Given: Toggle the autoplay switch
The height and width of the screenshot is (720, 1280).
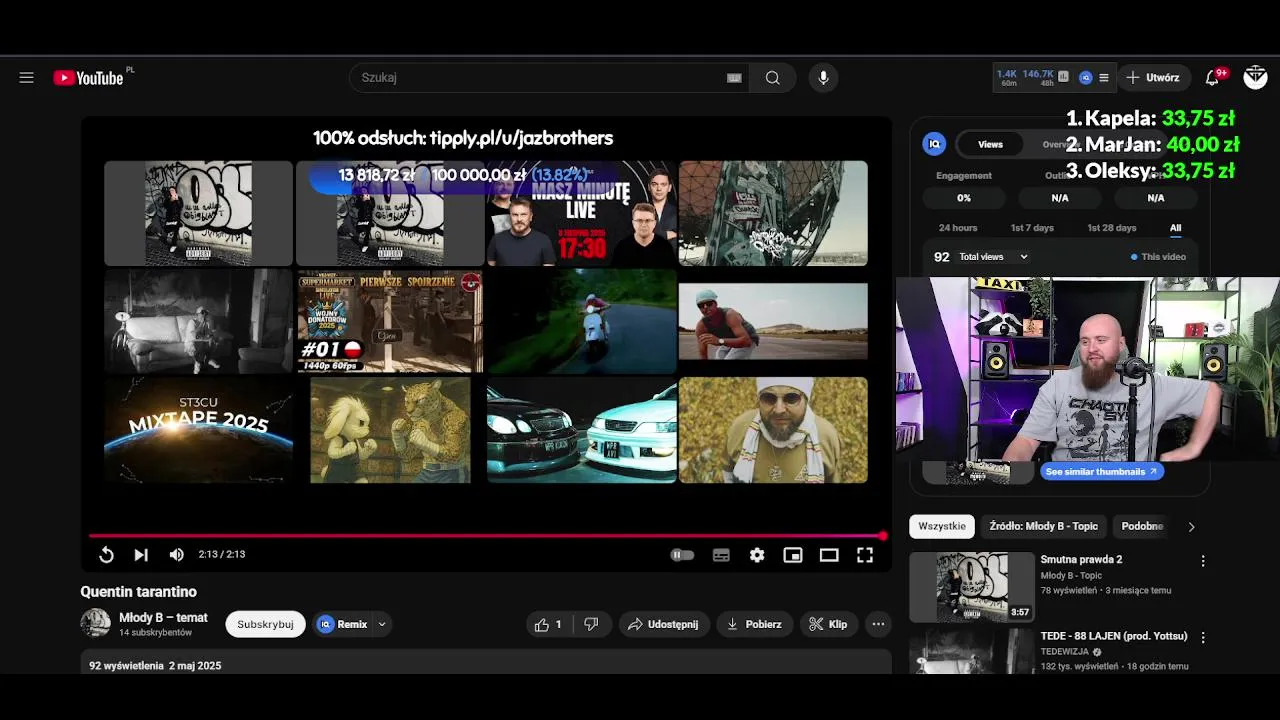Looking at the screenshot, I should (682, 554).
